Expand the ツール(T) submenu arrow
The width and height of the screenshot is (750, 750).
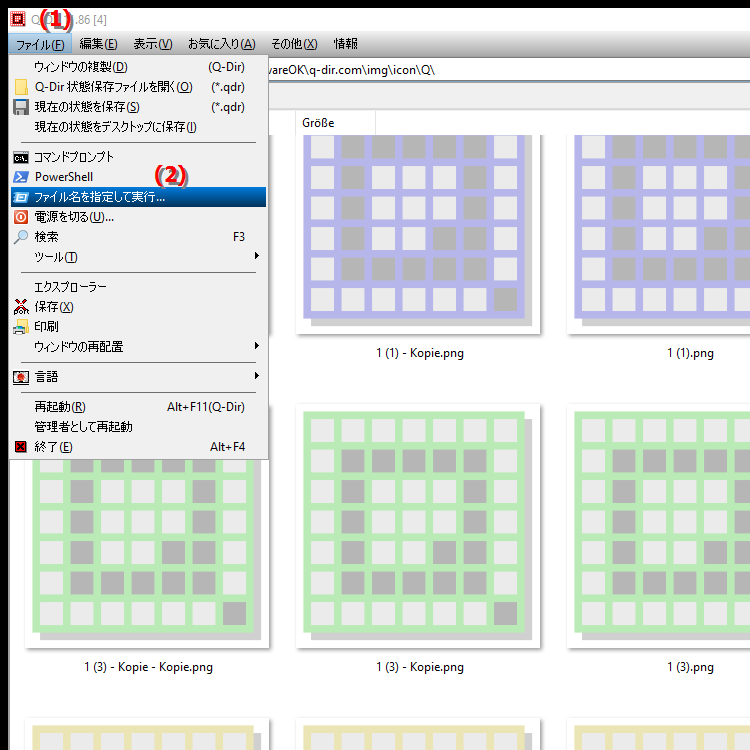coord(257,256)
